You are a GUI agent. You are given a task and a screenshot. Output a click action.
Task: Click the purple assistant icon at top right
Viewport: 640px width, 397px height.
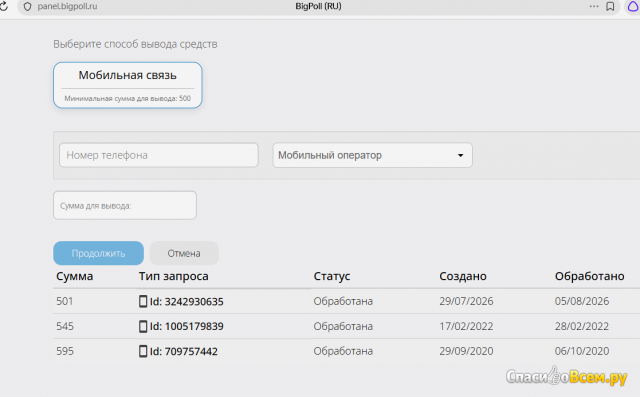633,7
